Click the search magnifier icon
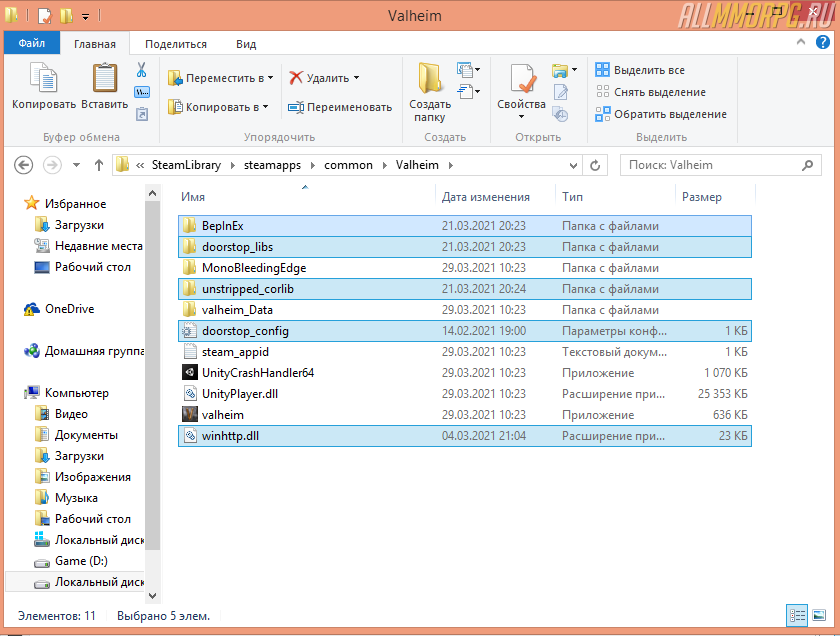The width and height of the screenshot is (840, 636). pyautogui.click(x=807, y=165)
